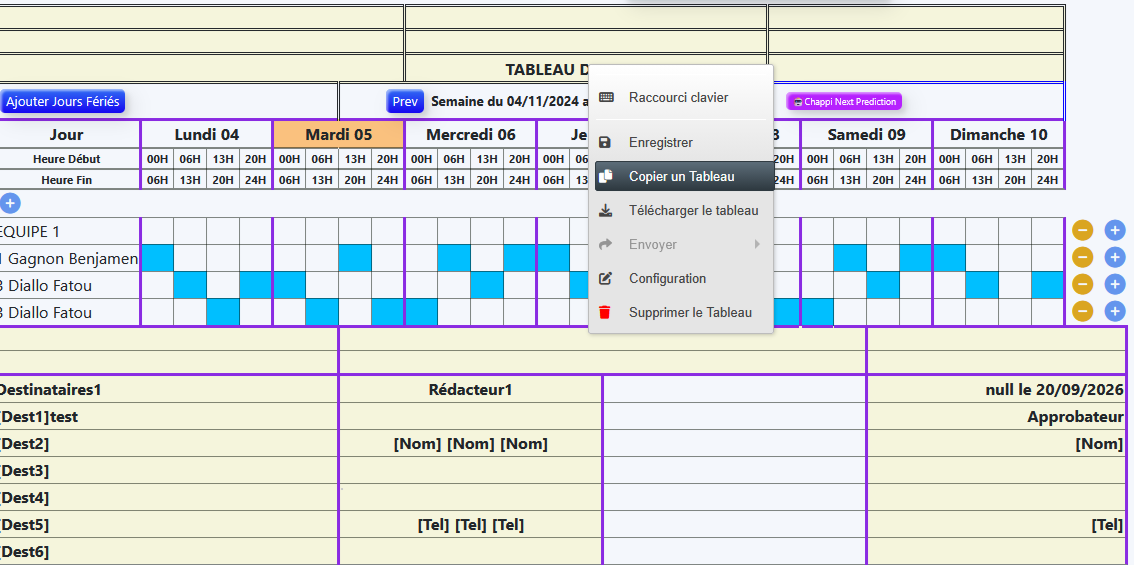Viewport: 1134px width, 565px height.
Task: Toggle Gagnon Benjamen's Mercredi 06H shift cell
Action: (x=454, y=258)
